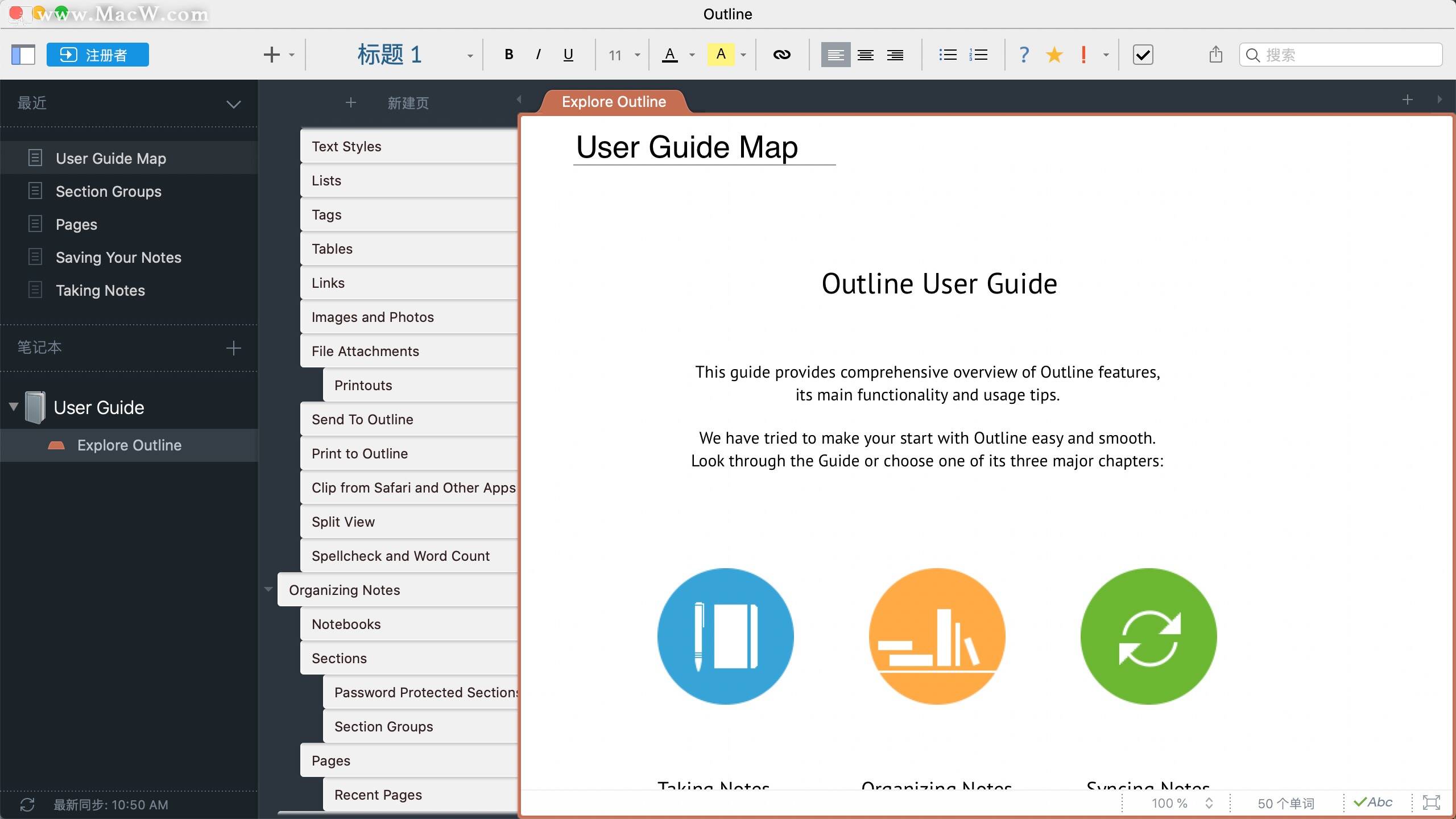
Task: Insert a numbered list
Action: click(x=978, y=55)
